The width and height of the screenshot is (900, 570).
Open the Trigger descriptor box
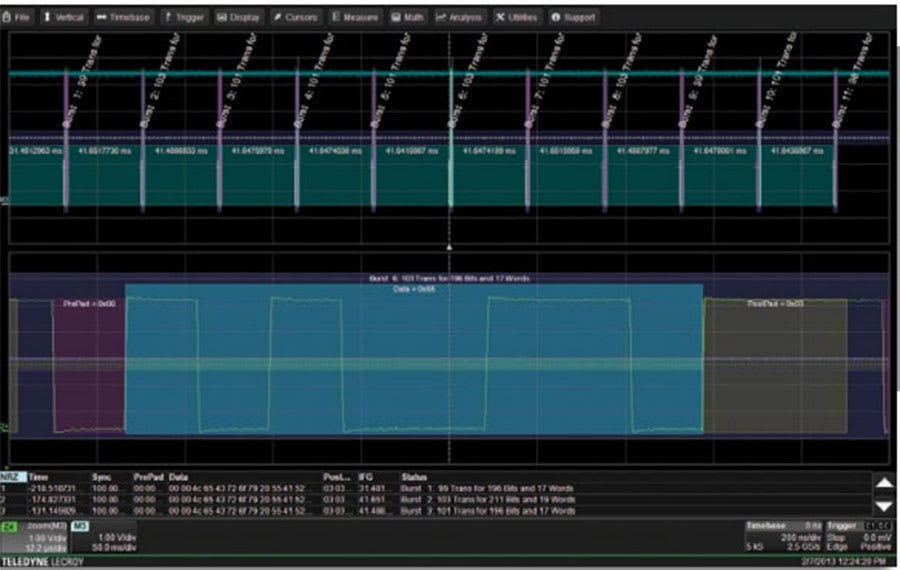[859, 536]
